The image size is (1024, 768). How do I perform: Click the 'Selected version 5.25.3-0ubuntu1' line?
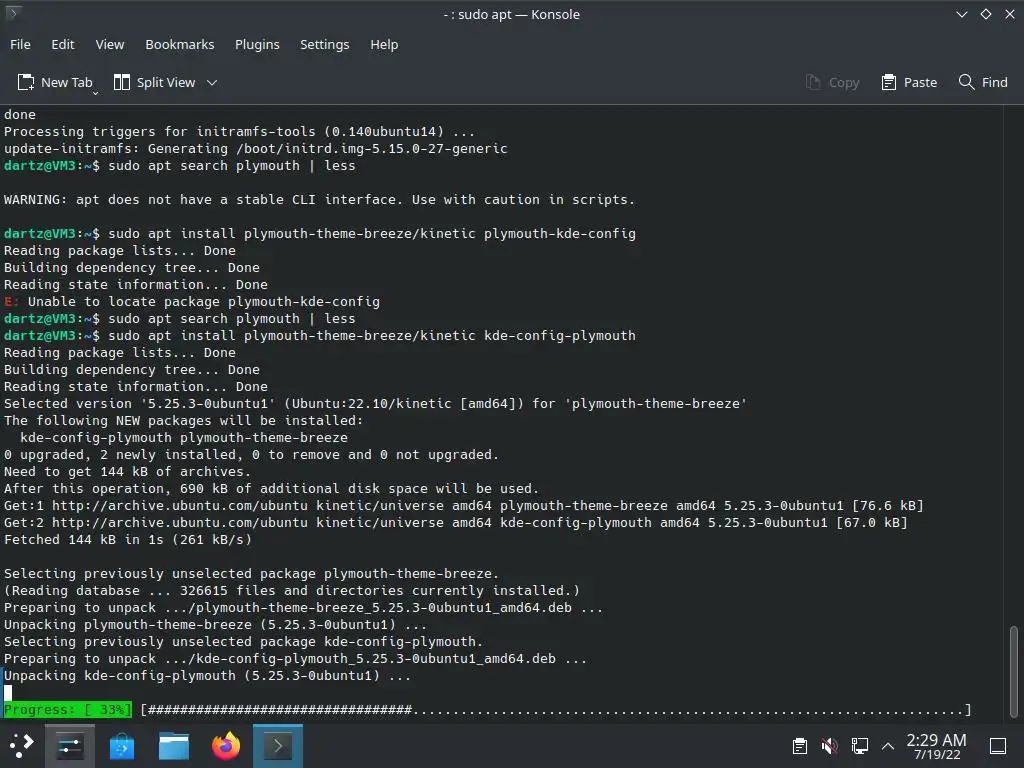click(375, 404)
